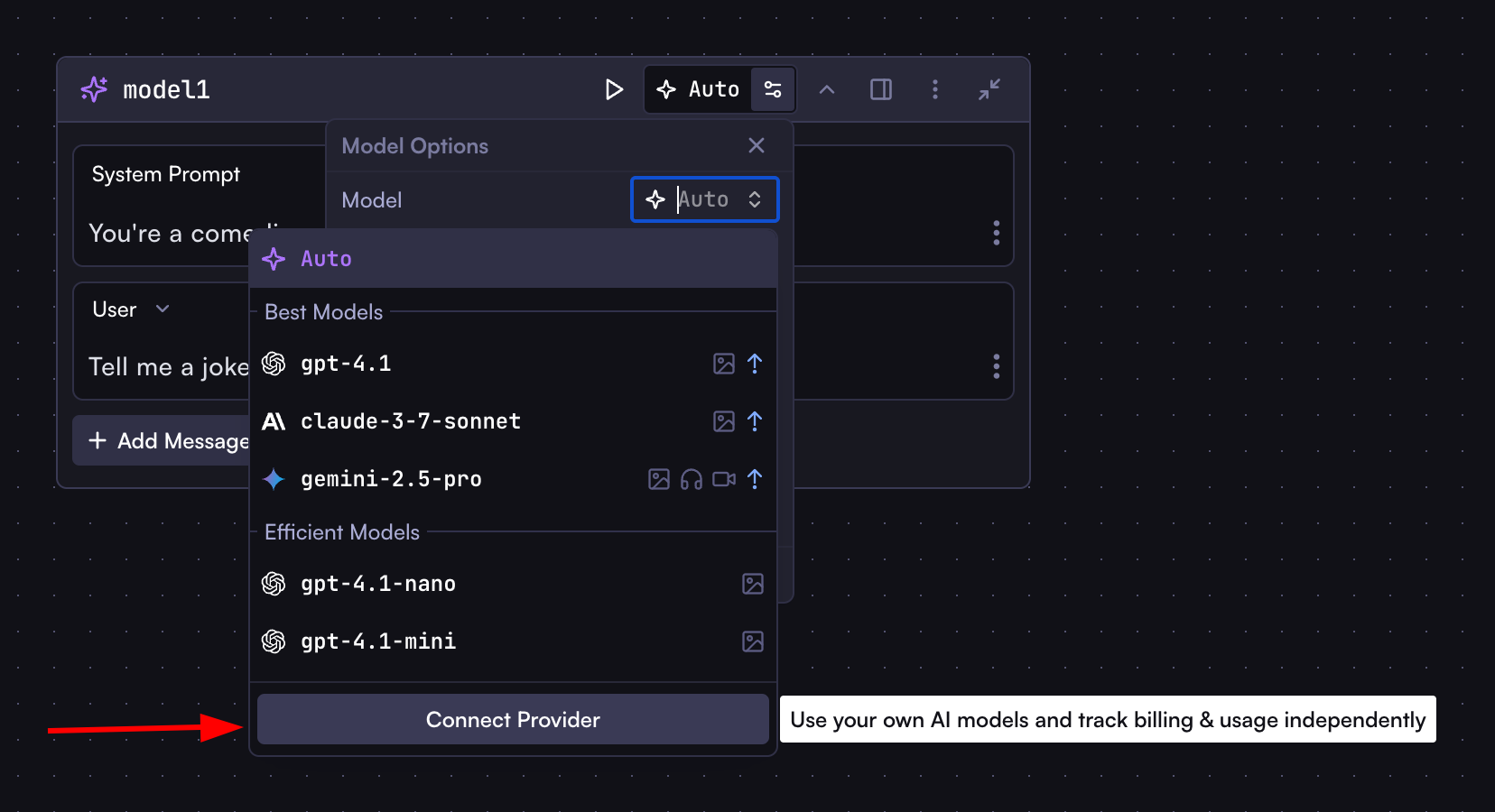1495x812 pixels.
Task: Close the Model Options popup
Action: (x=756, y=145)
